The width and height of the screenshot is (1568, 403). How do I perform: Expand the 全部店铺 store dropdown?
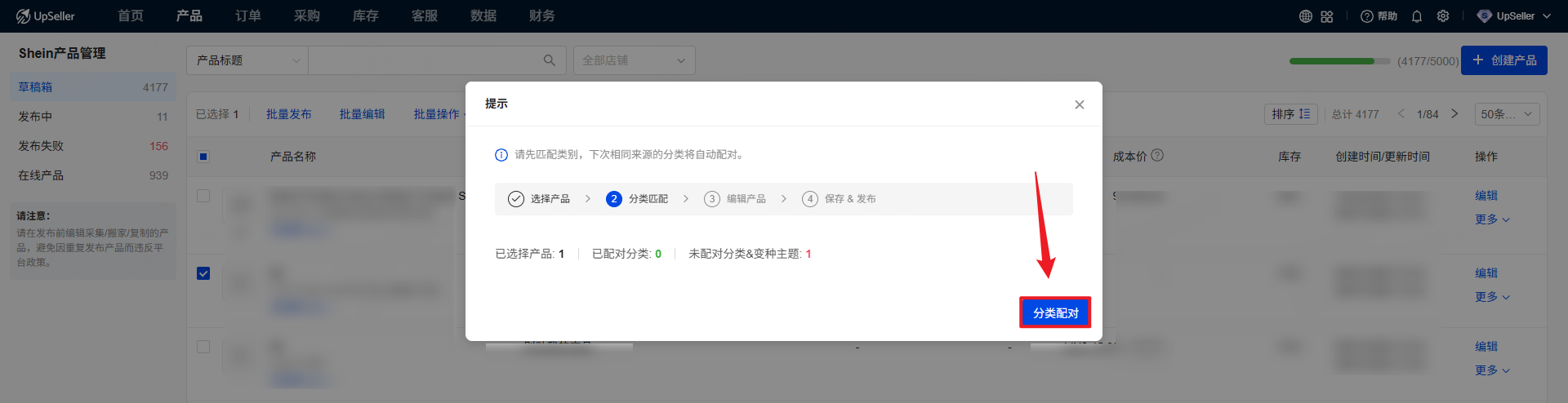tap(634, 60)
